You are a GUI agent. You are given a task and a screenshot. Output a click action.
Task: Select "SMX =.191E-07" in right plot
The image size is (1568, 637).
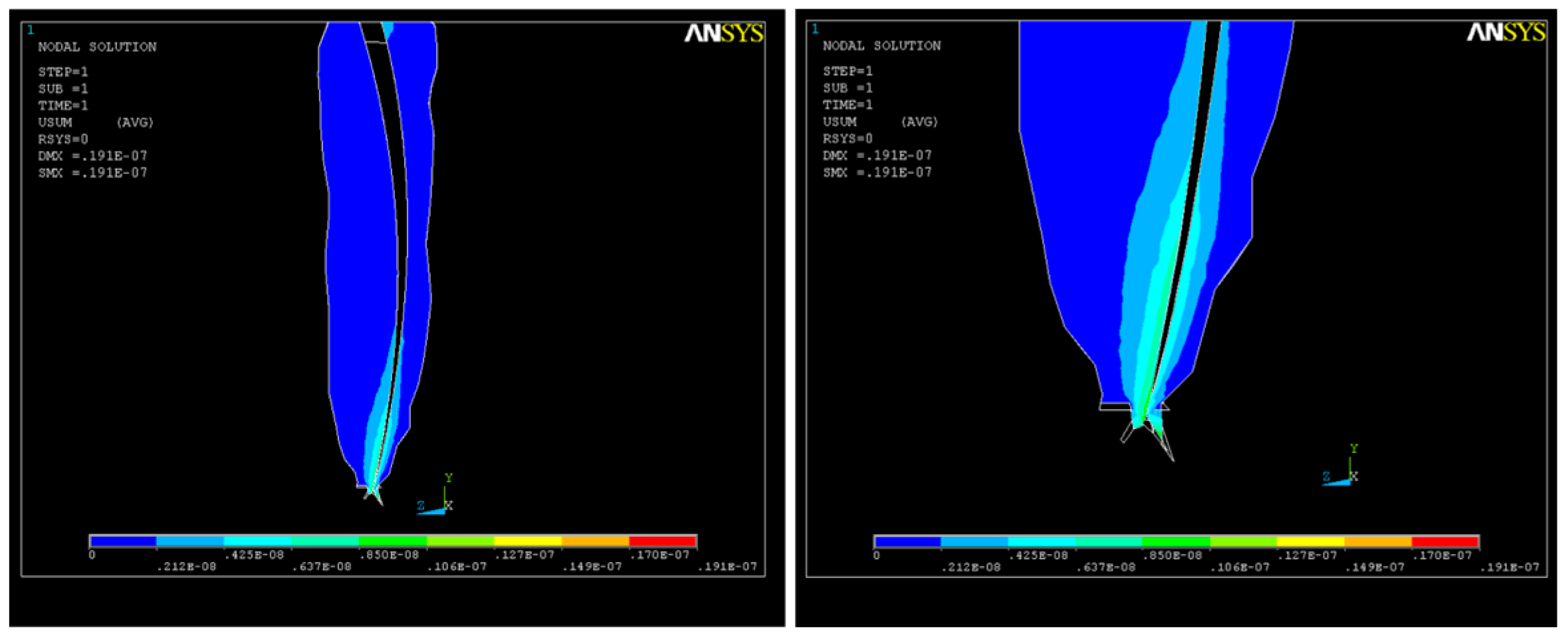pos(877,172)
